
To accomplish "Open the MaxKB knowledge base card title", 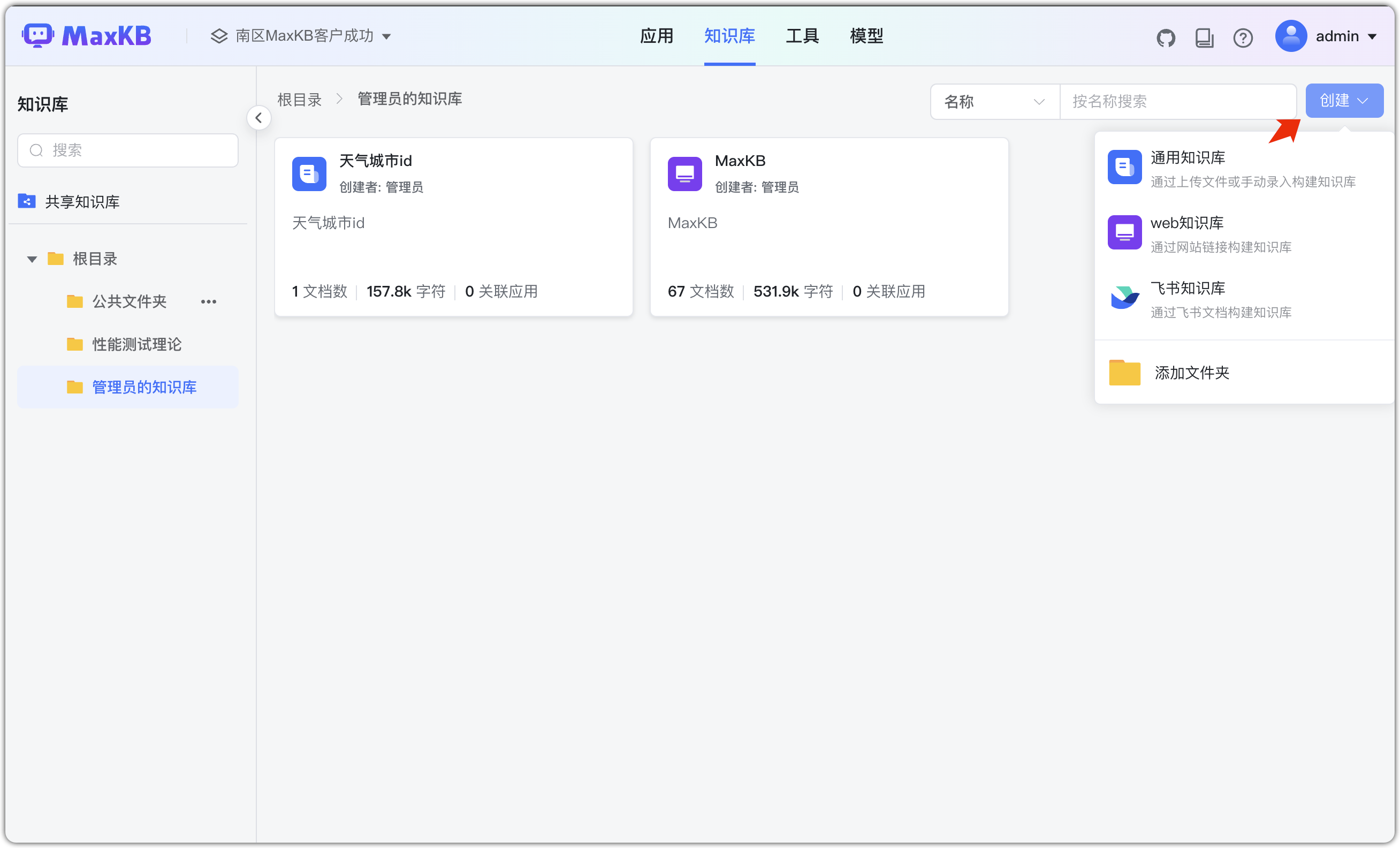I will (x=740, y=161).
